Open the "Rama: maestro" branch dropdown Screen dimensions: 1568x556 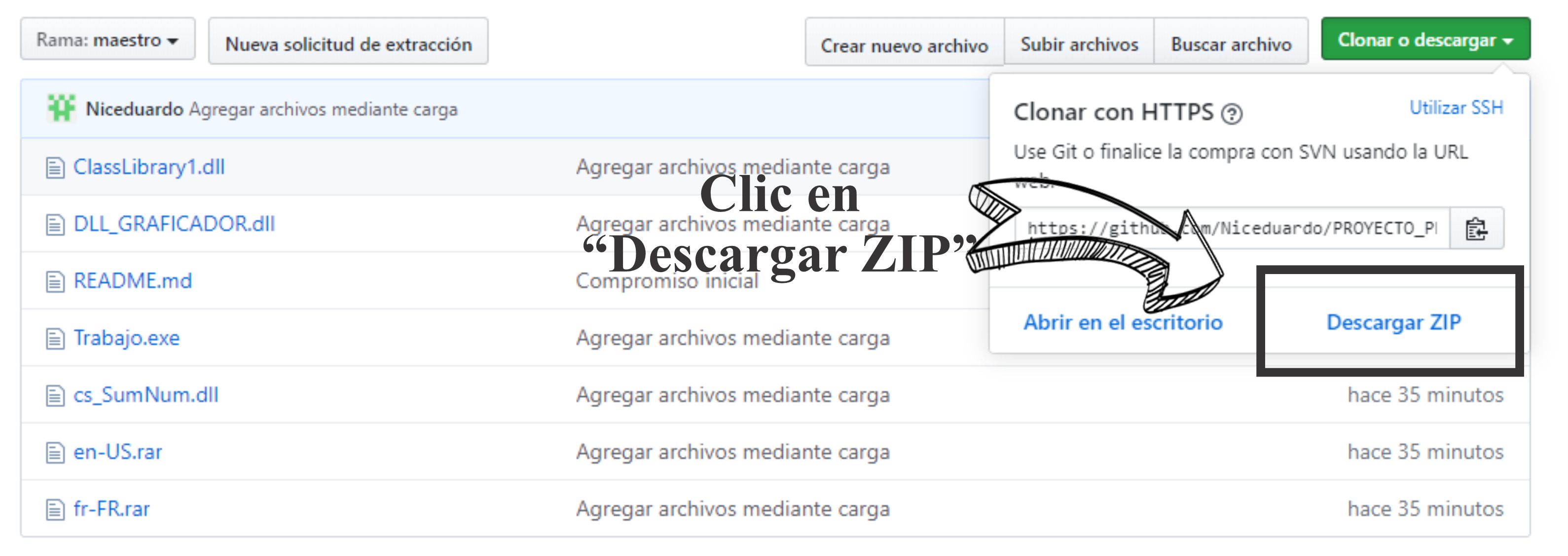tap(107, 39)
